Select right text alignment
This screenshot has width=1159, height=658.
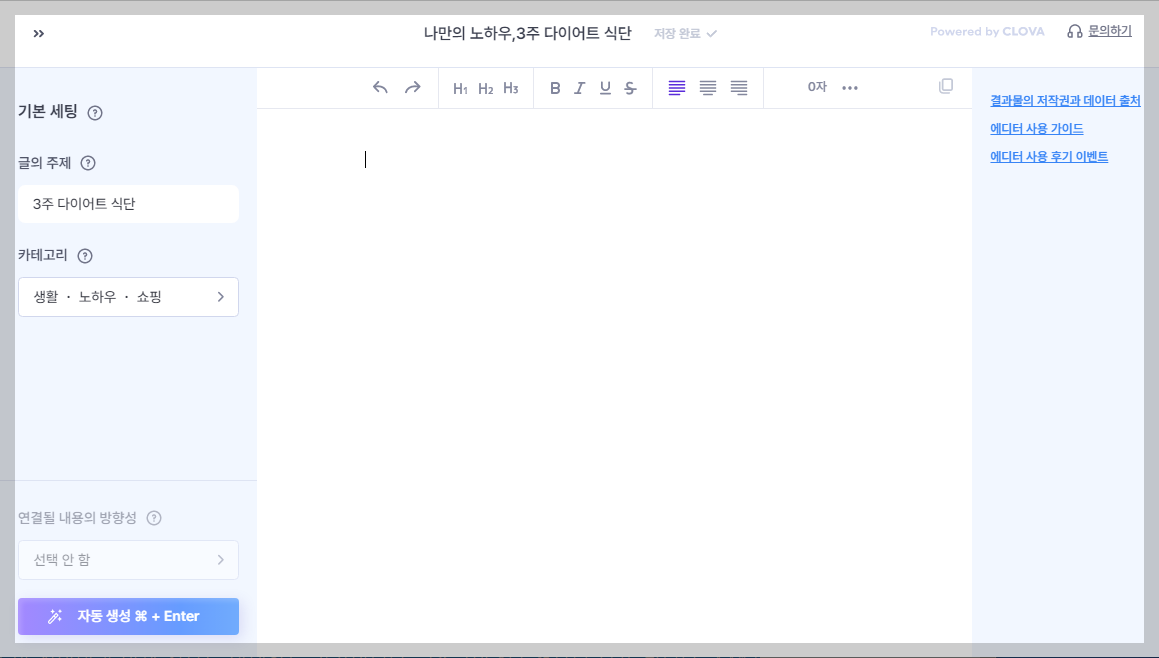pos(739,88)
